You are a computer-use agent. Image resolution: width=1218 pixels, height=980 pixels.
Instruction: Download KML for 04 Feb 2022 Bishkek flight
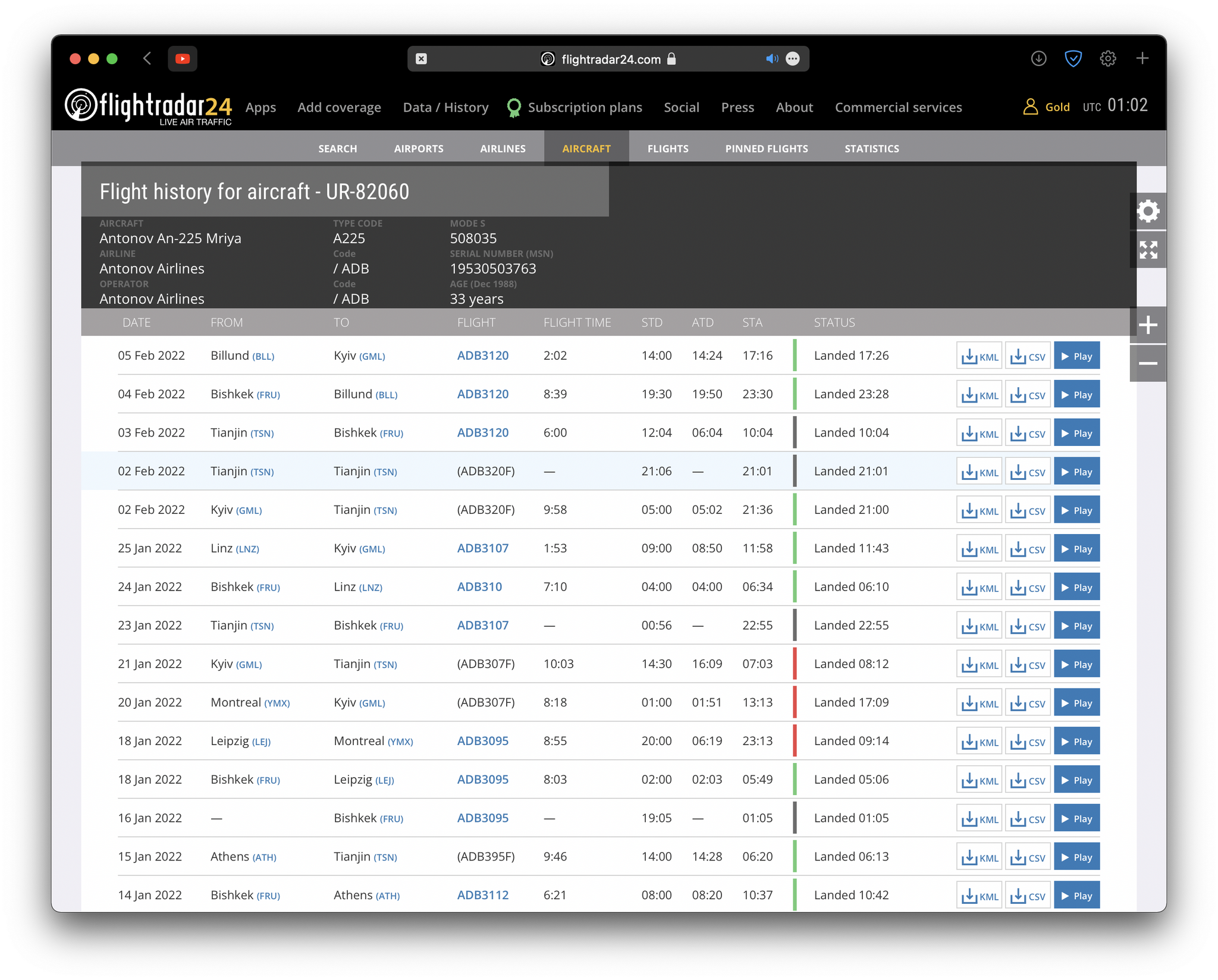click(x=979, y=395)
